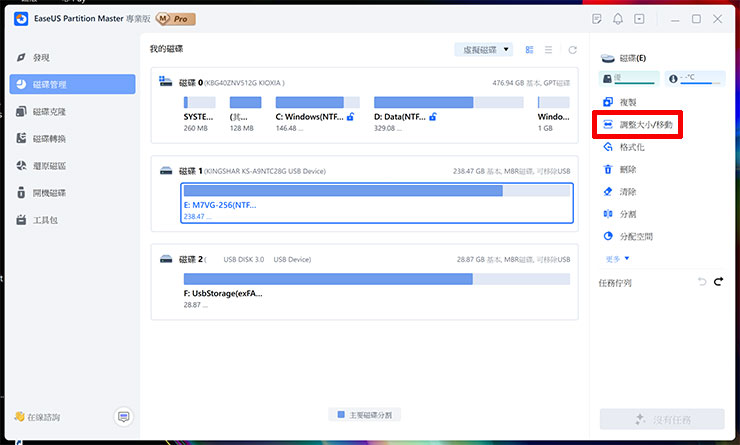Screen dimensions: 740x445
Task: Click 分配空間 (Allocate Space) action
Action: point(628,236)
